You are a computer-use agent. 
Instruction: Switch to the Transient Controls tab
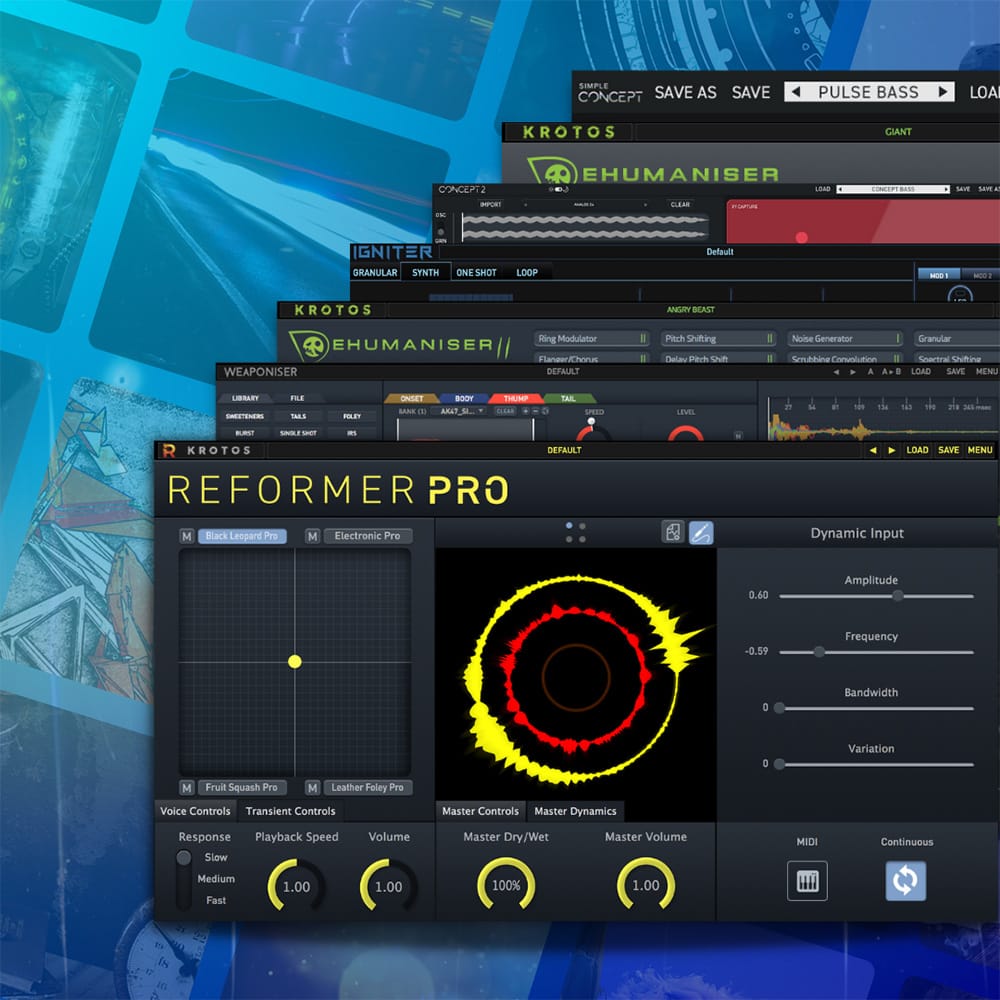click(290, 811)
